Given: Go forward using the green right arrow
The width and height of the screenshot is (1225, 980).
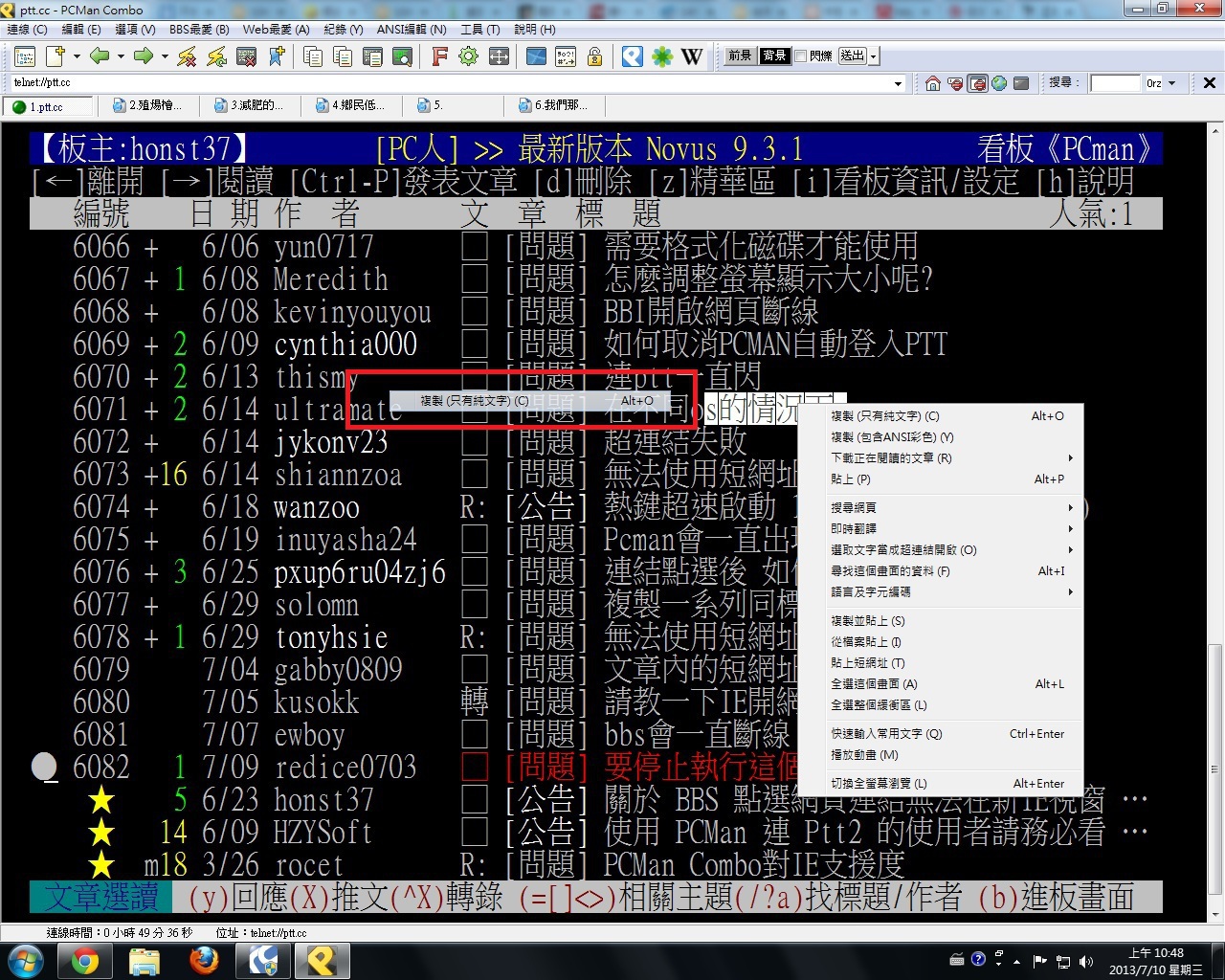Looking at the screenshot, I should 144,56.
